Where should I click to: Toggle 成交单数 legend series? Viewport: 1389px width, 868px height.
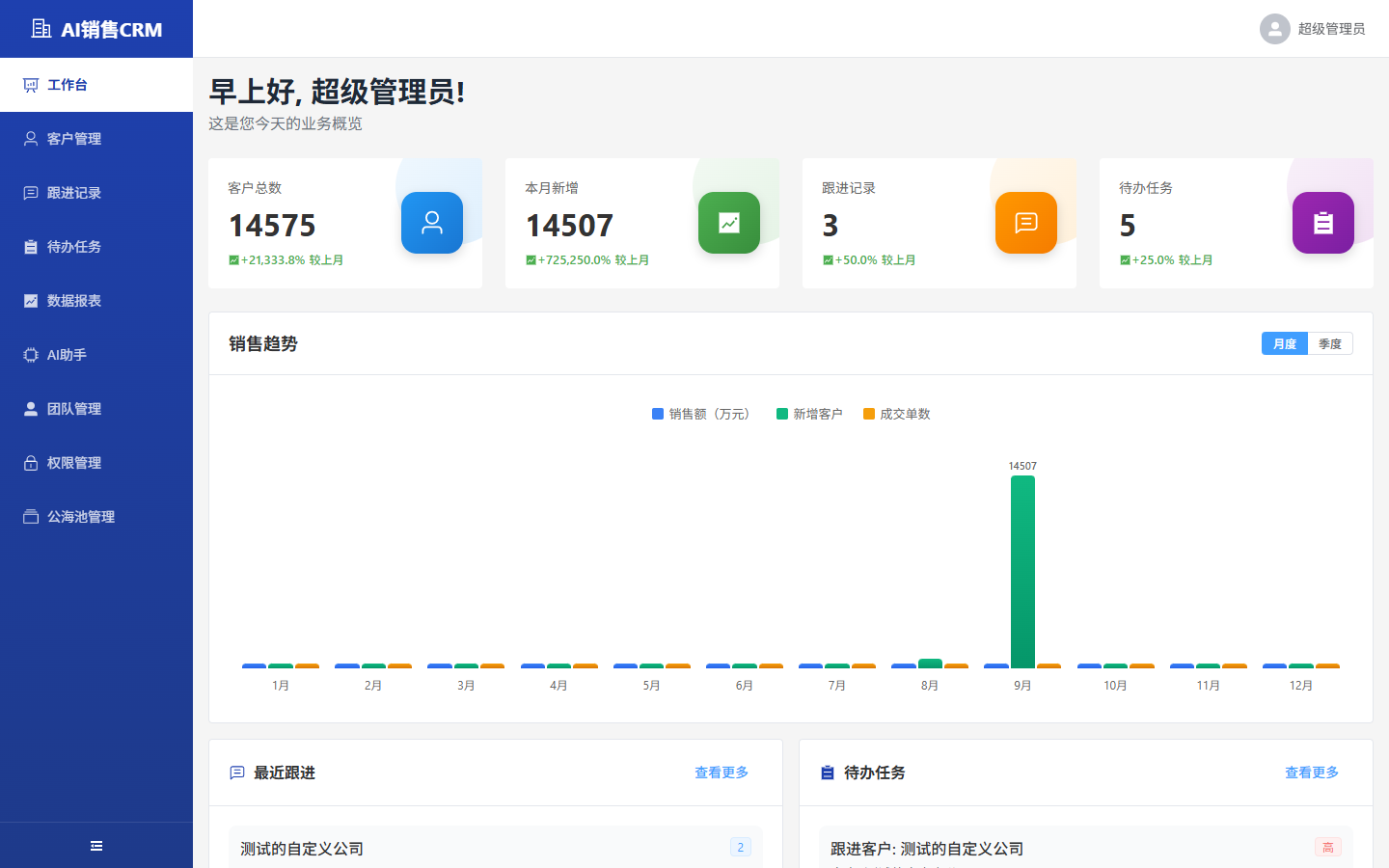coord(897,414)
